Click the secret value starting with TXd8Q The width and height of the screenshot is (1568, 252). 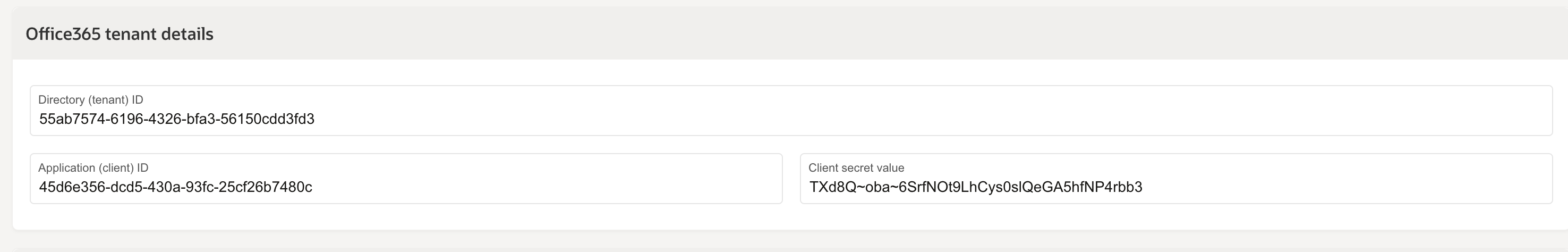click(975, 188)
